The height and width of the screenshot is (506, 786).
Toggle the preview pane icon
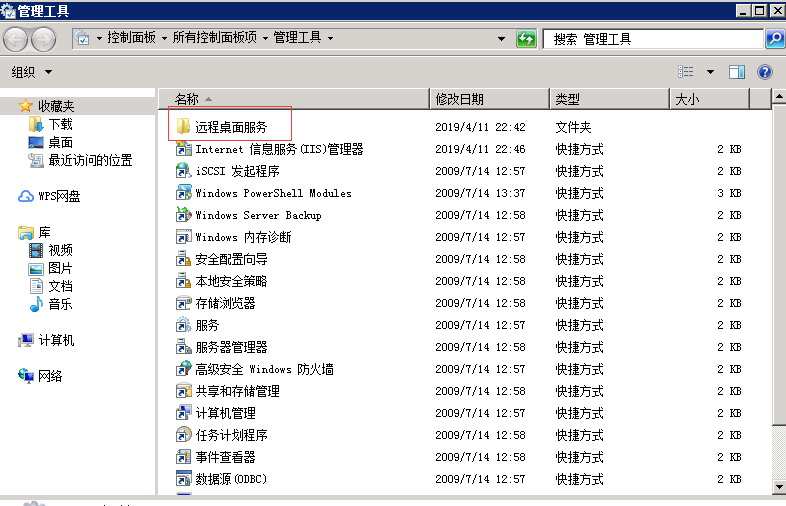coord(737,72)
